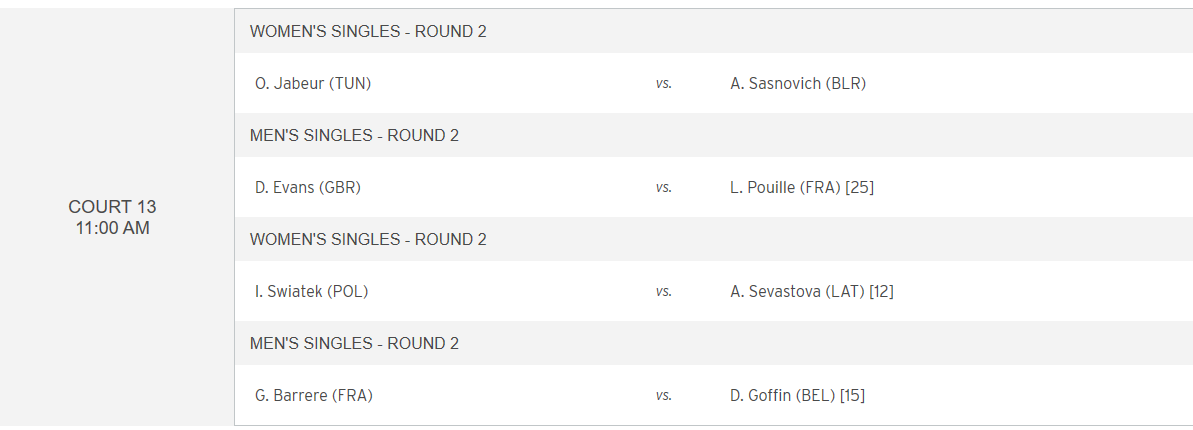Open D. Evans (GBR) player link
1193x430 pixels.
pyautogui.click(x=308, y=188)
